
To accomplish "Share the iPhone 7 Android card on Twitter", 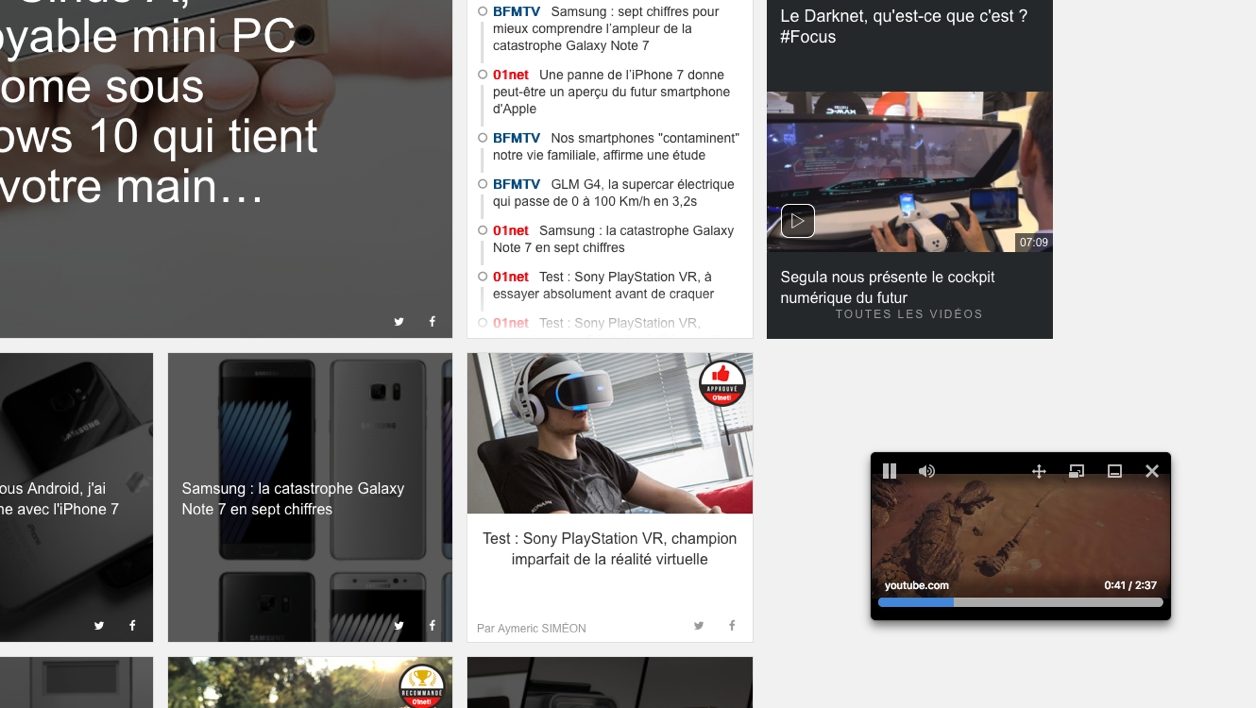I will click(99, 625).
